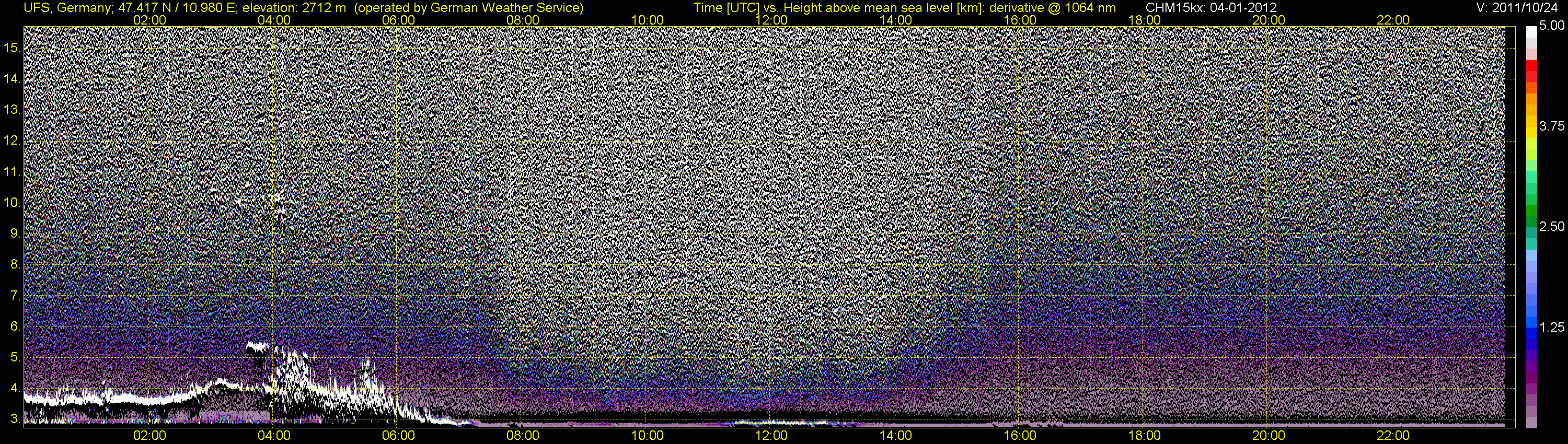Click the "UFS, Germany" station name
The image size is (1568, 444).
66,7
